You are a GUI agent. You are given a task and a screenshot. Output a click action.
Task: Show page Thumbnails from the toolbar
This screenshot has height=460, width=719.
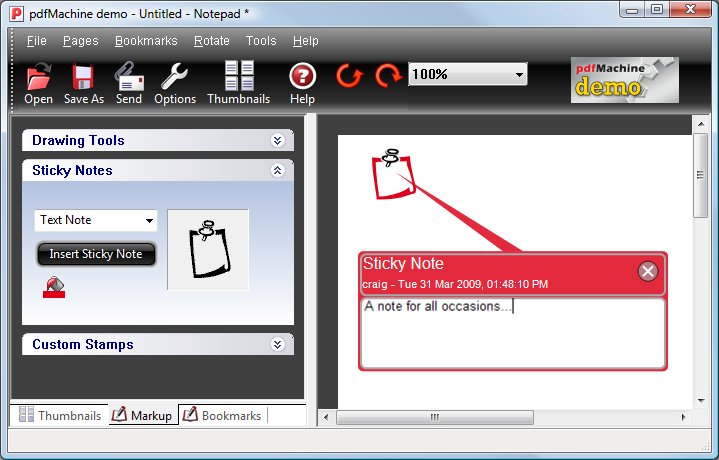pos(238,78)
